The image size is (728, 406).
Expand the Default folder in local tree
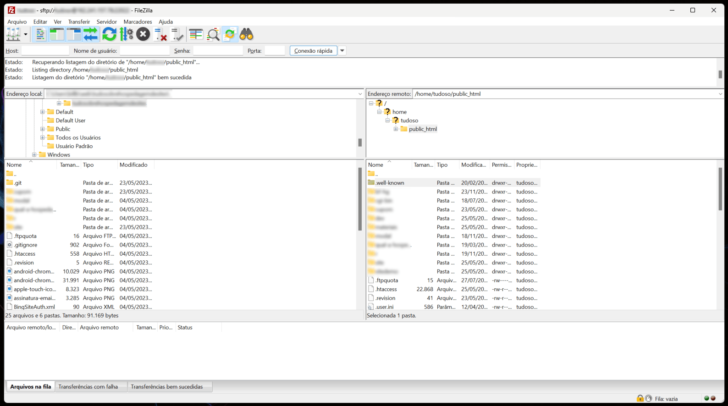click(x=42, y=112)
